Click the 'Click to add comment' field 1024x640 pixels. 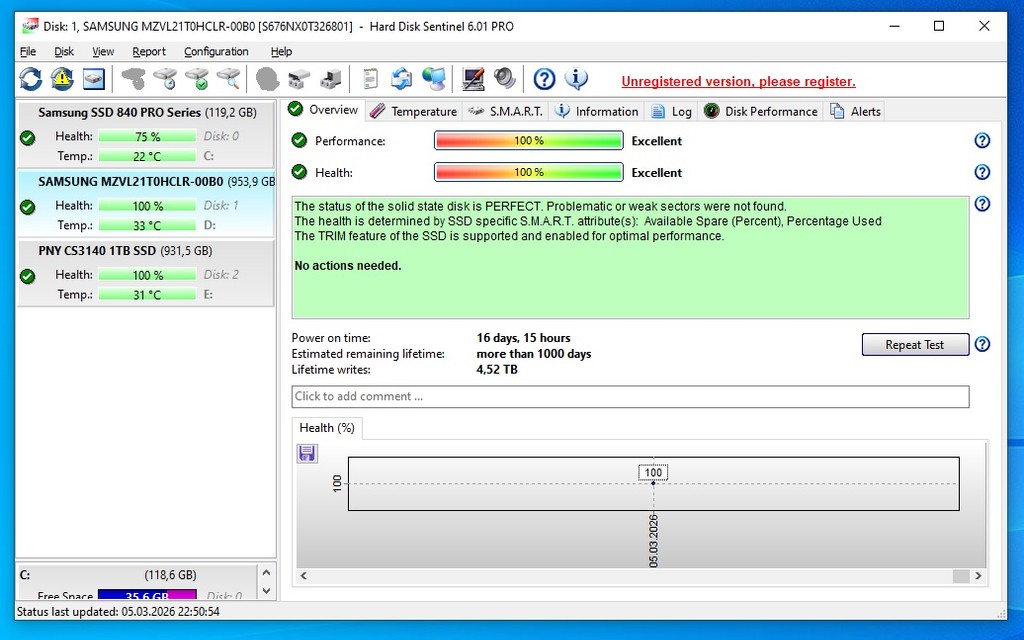(630, 397)
